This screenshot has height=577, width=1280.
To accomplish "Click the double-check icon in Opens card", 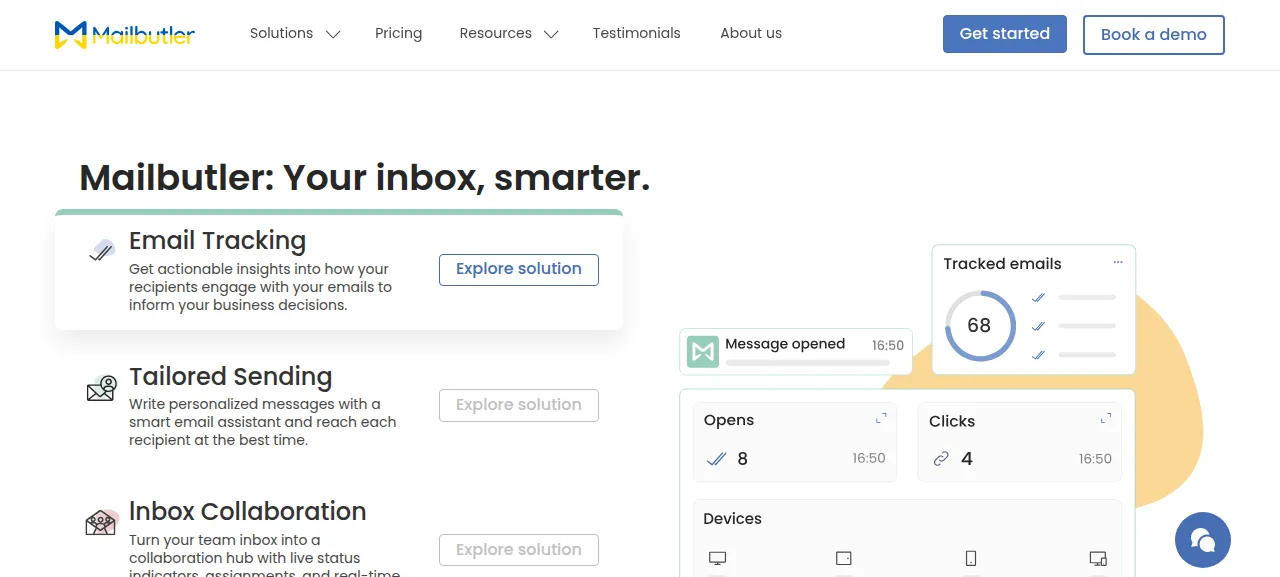I will pos(716,459).
